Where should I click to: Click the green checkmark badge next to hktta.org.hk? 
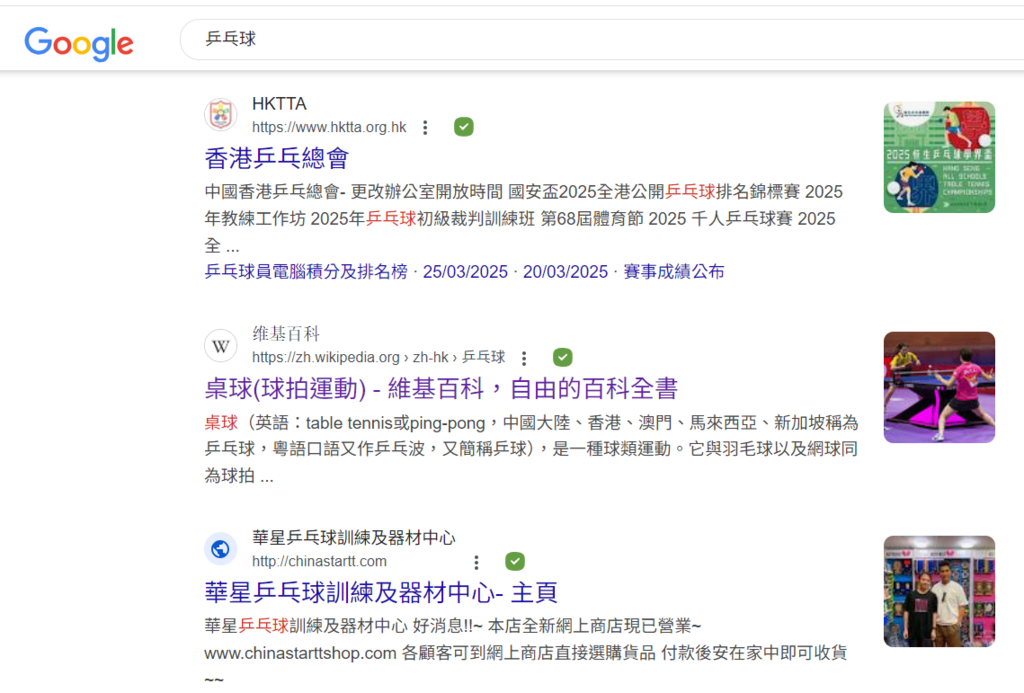pyautogui.click(x=464, y=127)
